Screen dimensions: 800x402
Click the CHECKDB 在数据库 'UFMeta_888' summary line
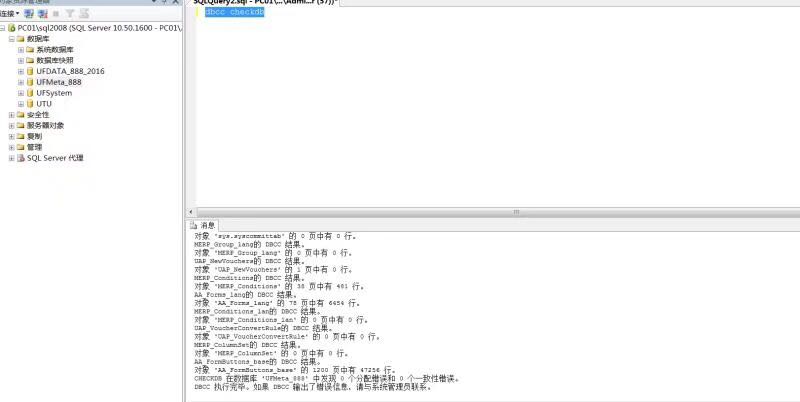(327, 379)
